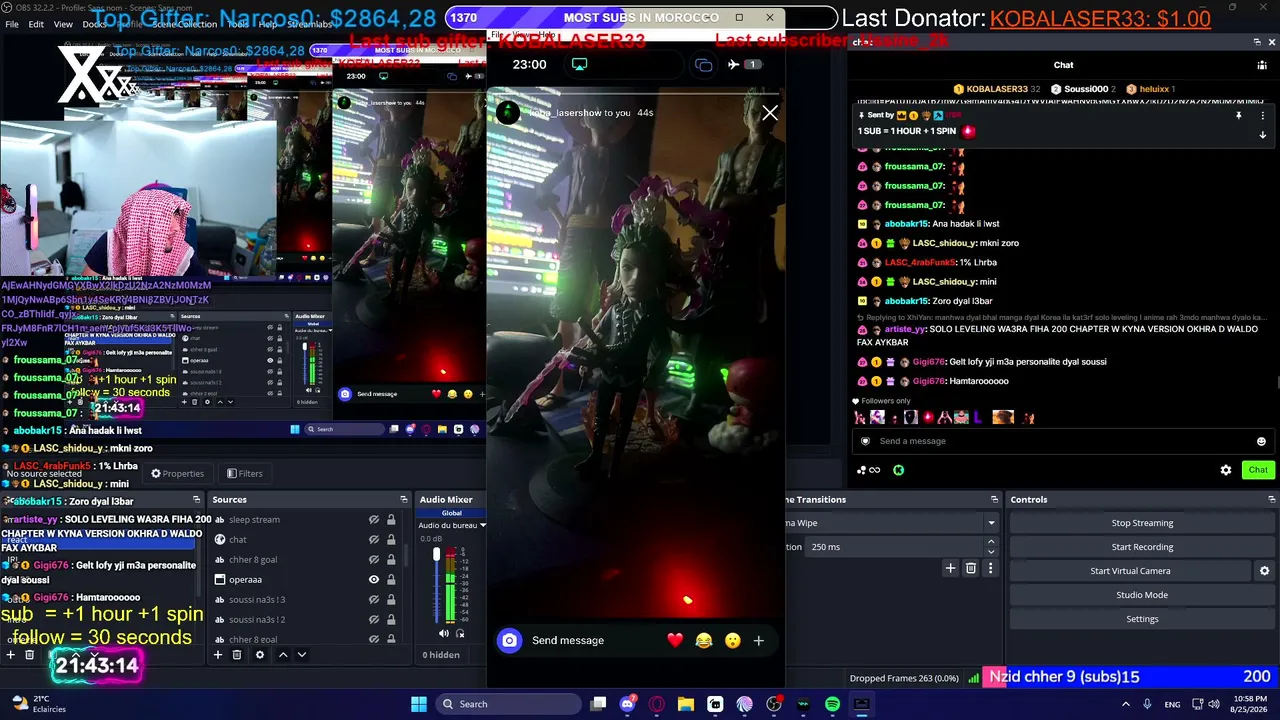This screenshot has height=720, width=1280.
Task: Move selected source down
Action: tap(302, 655)
